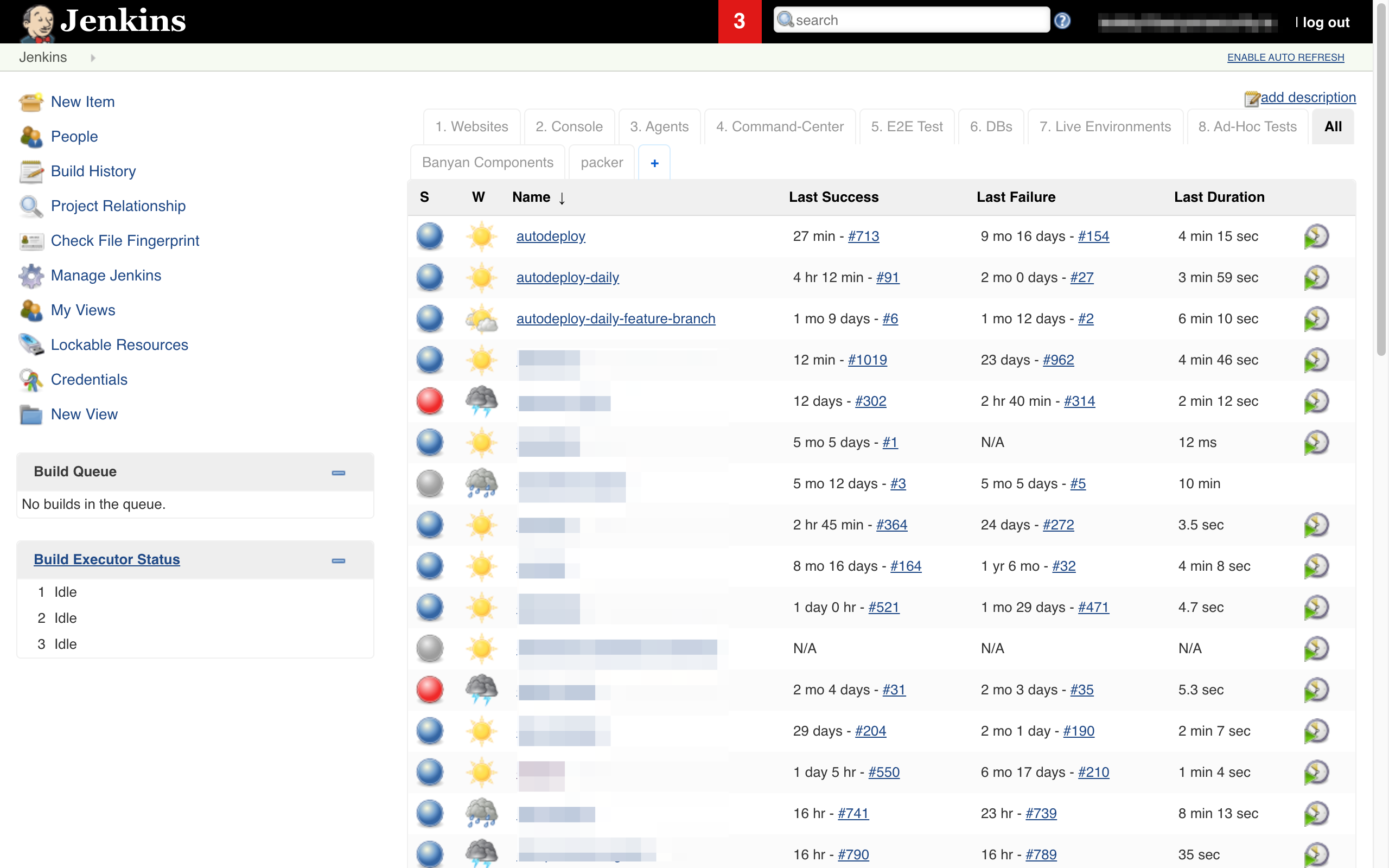Schedule a build for autodeploy-daily-feature-branch
The image size is (1389, 868).
pyautogui.click(x=1316, y=319)
